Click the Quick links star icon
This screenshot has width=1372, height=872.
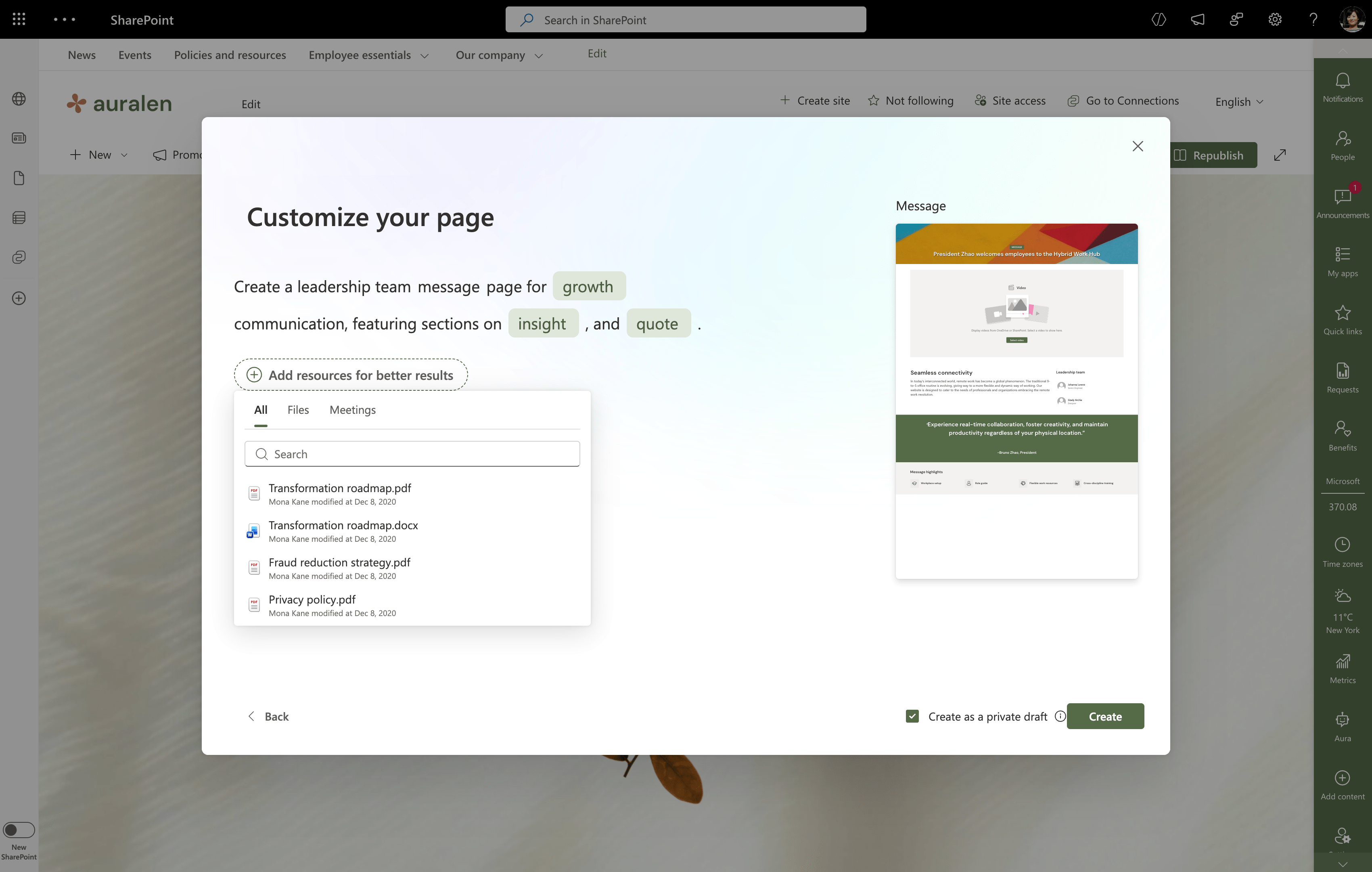click(1343, 313)
